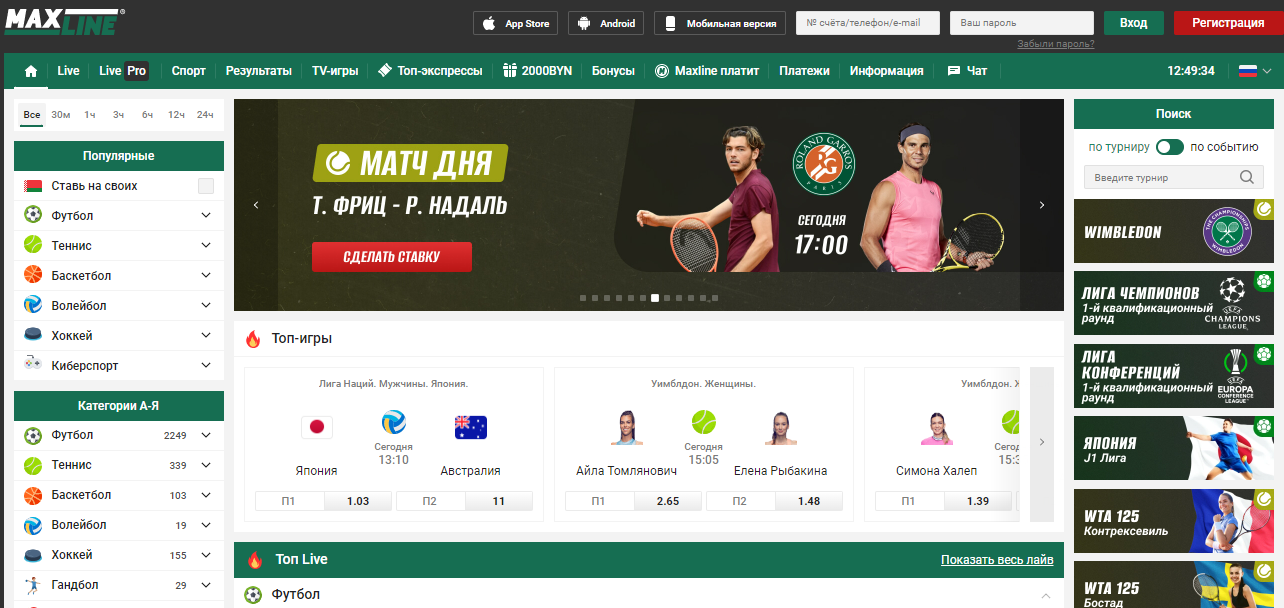The image size is (1284, 608).
Task: Open the Russian flag language selector
Action: click(x=1248, y=71)
